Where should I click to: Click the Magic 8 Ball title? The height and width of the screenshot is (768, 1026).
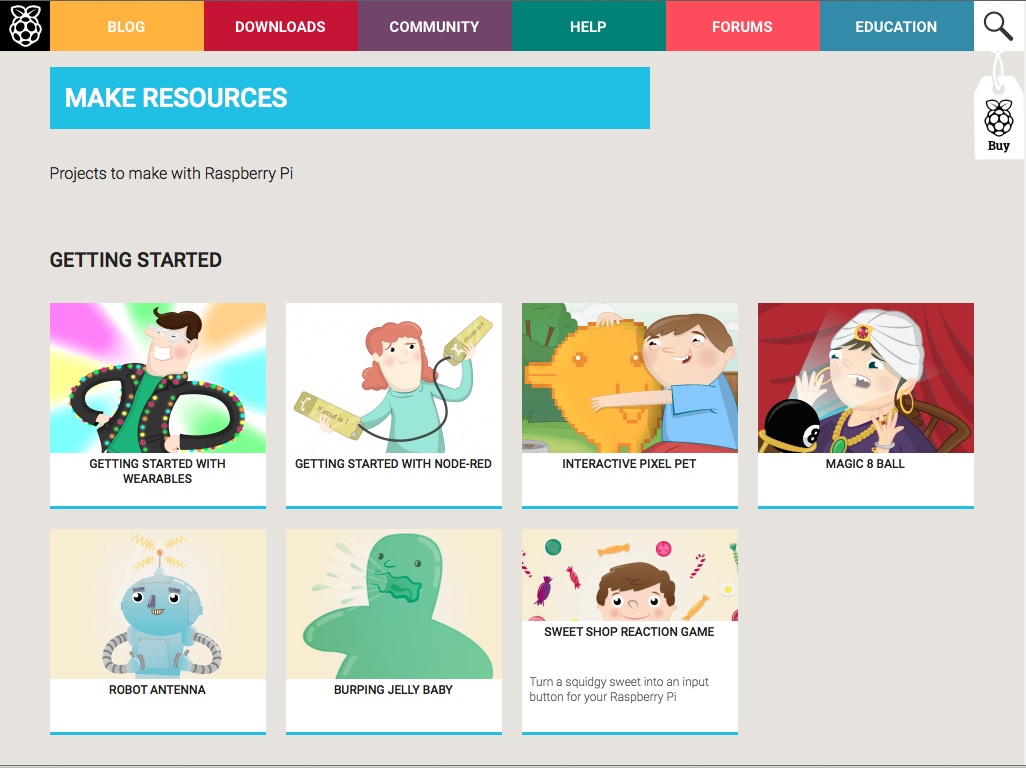point(865,464)
